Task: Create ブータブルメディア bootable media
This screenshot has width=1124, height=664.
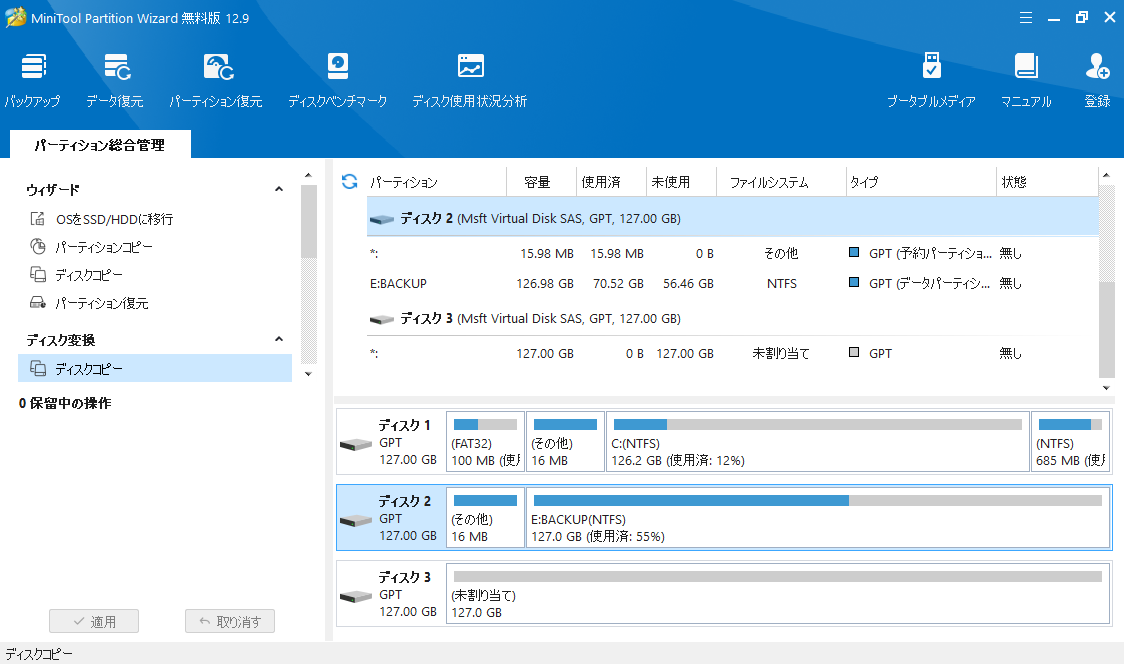Action: (x=931, y=80)
